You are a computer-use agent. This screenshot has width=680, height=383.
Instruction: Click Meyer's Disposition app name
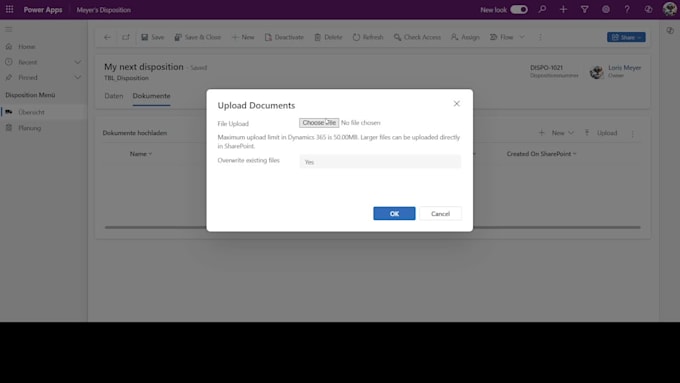104,10
